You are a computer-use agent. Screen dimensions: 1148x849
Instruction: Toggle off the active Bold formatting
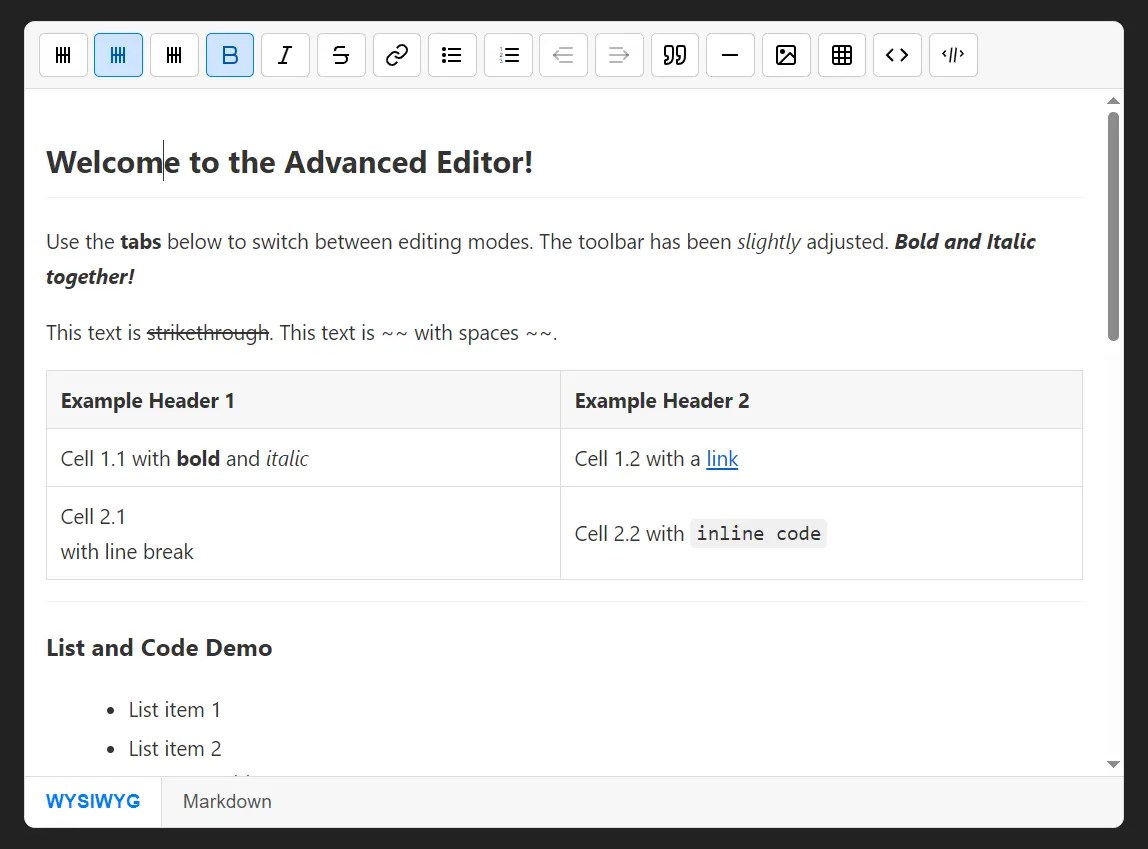click(230, 55)
